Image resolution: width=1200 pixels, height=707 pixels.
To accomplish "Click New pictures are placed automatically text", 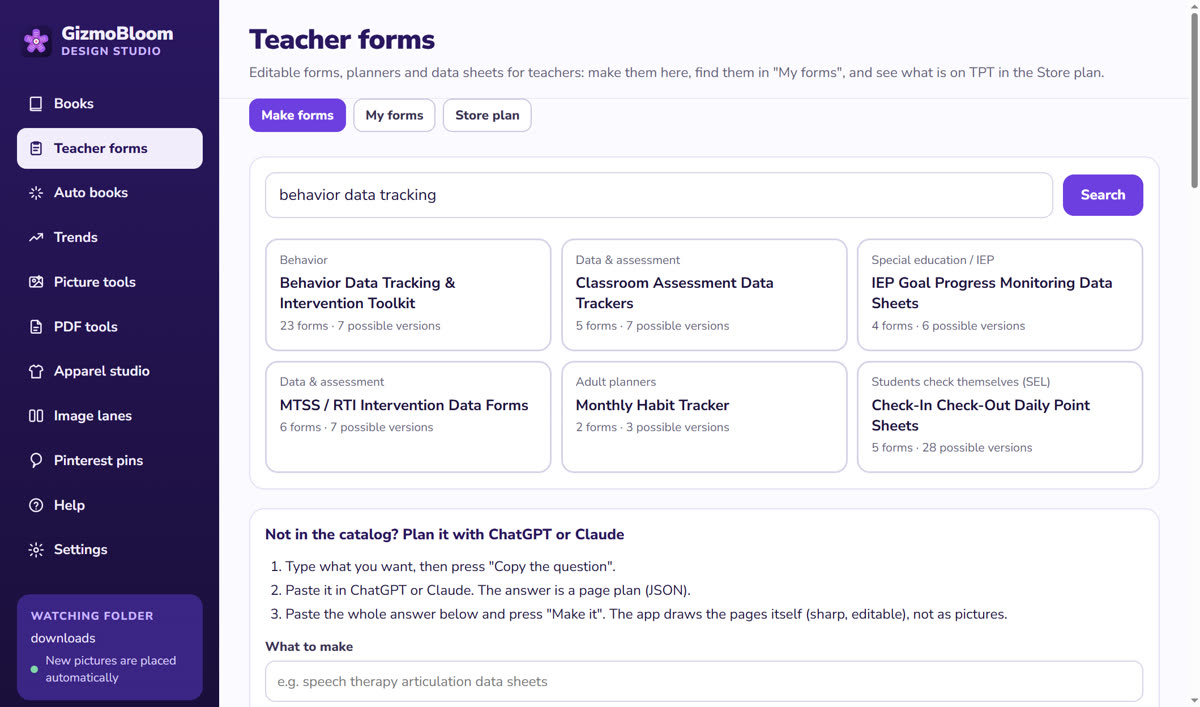I will click(111, 669).
